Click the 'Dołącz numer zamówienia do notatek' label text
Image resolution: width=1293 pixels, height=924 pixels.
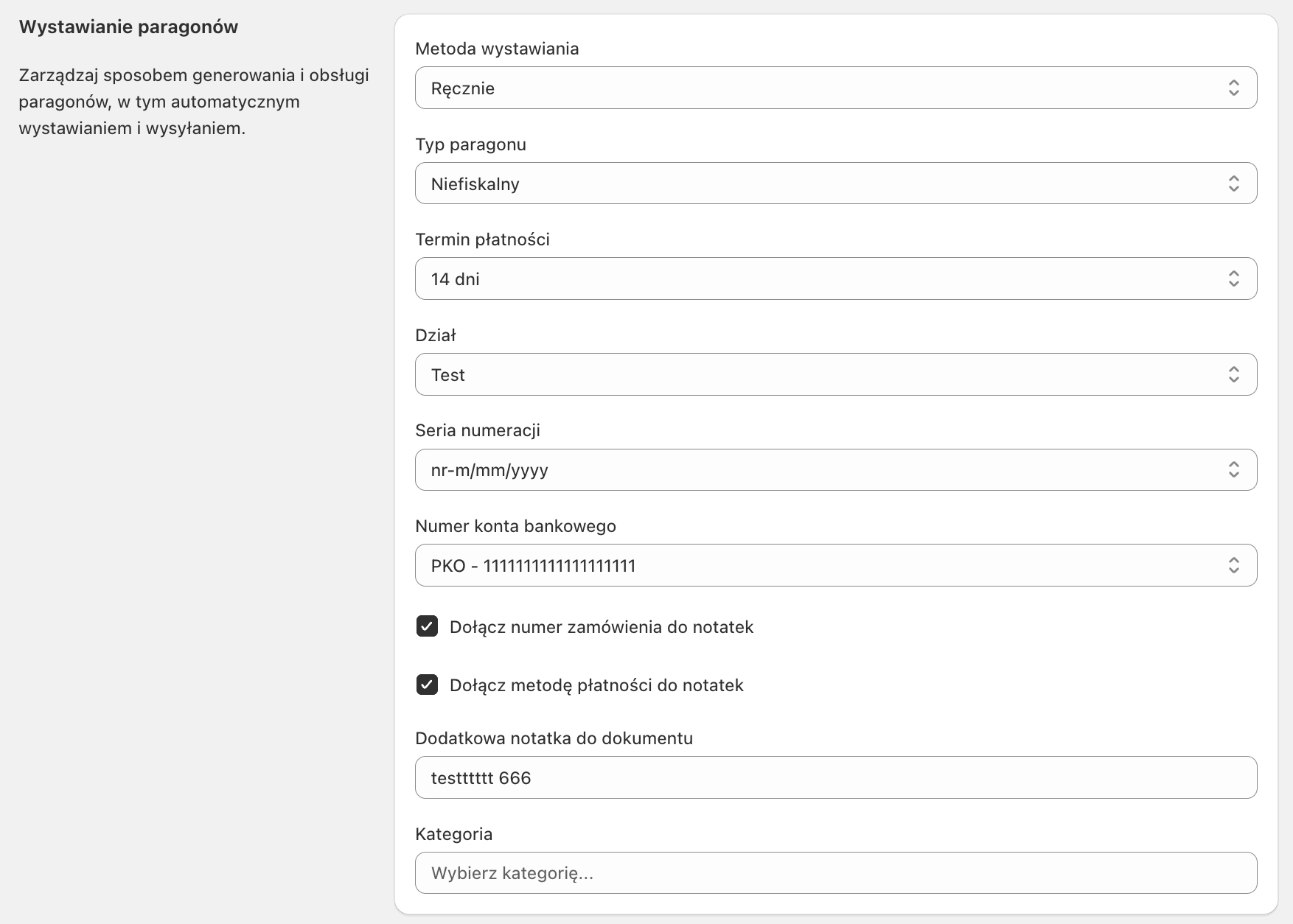pos(601,627)
